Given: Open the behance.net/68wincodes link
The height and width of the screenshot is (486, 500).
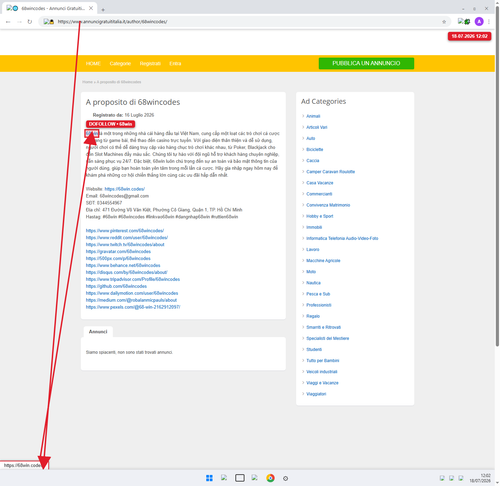Looking at the screenshot, I should tap(123, 266).
